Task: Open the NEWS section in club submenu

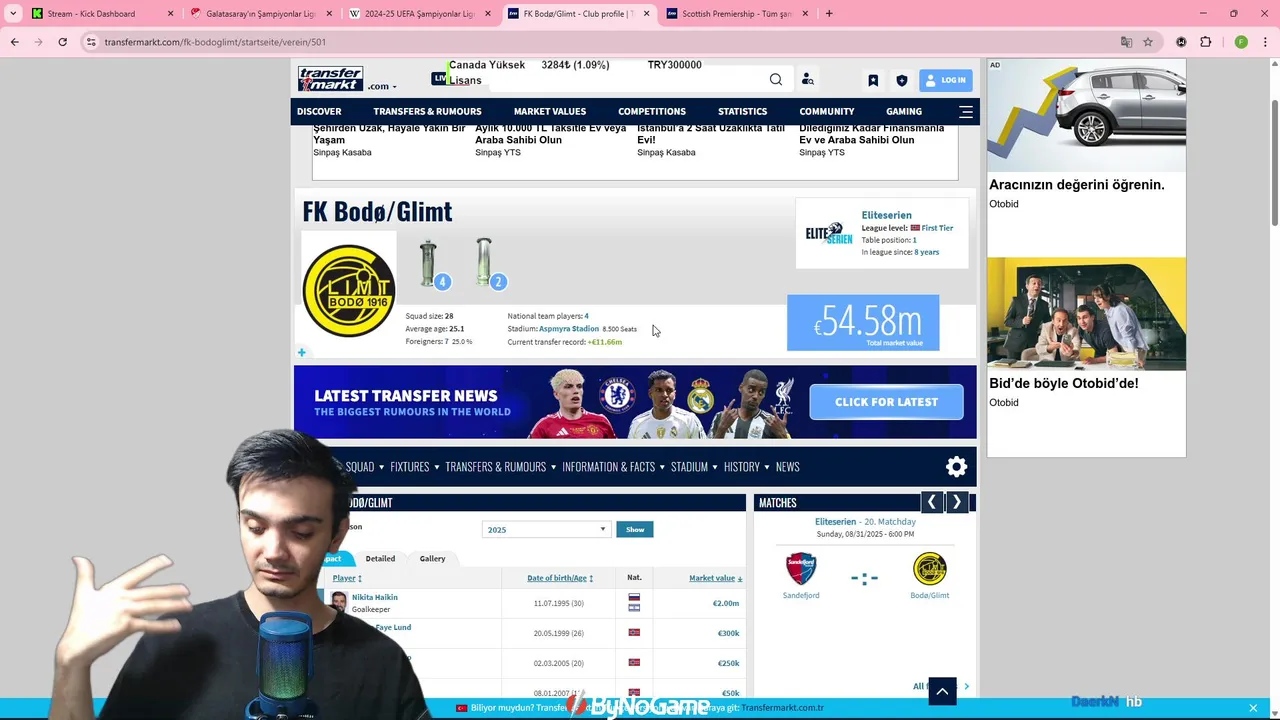Action: (788, 467)
